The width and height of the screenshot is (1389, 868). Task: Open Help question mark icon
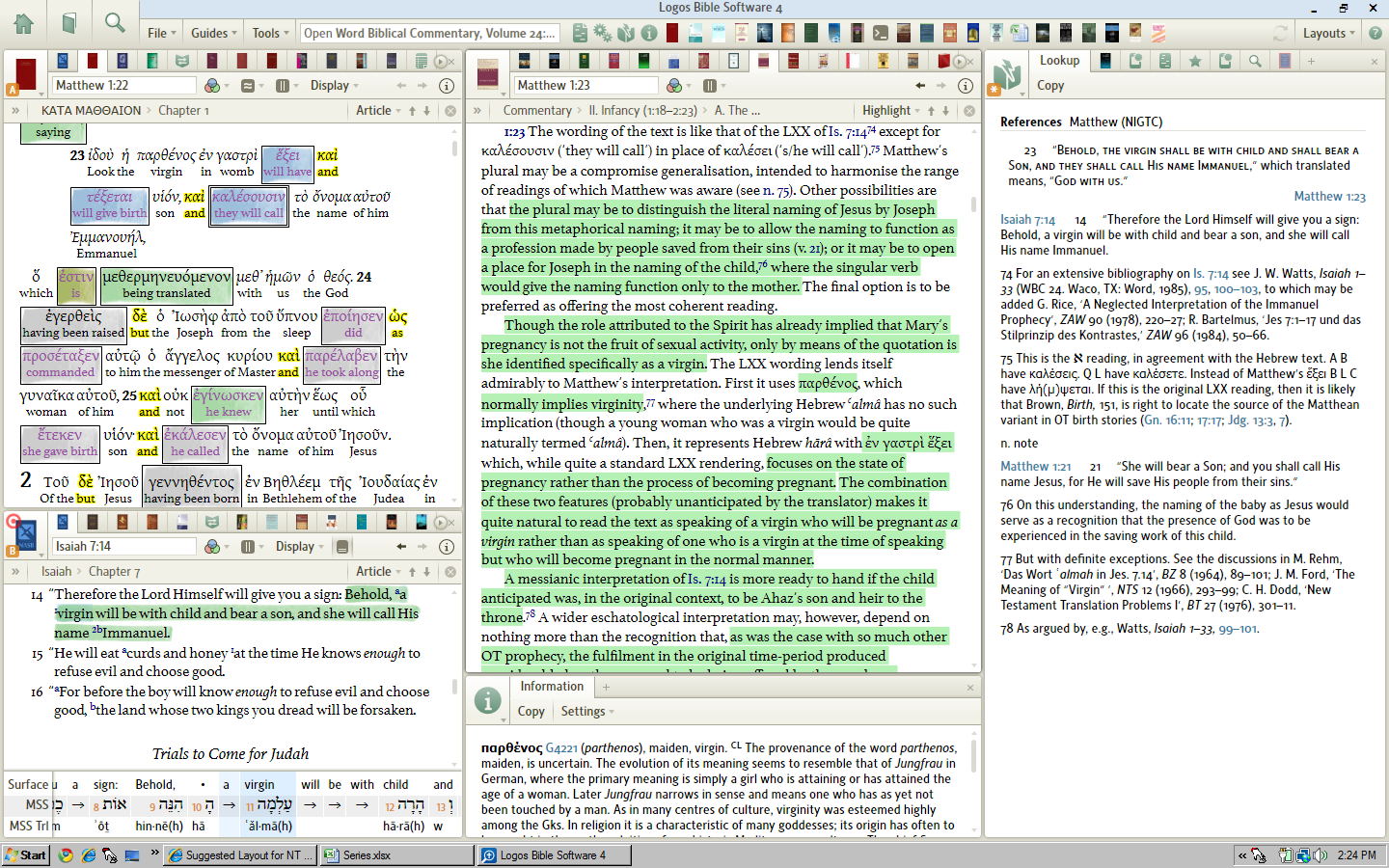click(1375, 33)
